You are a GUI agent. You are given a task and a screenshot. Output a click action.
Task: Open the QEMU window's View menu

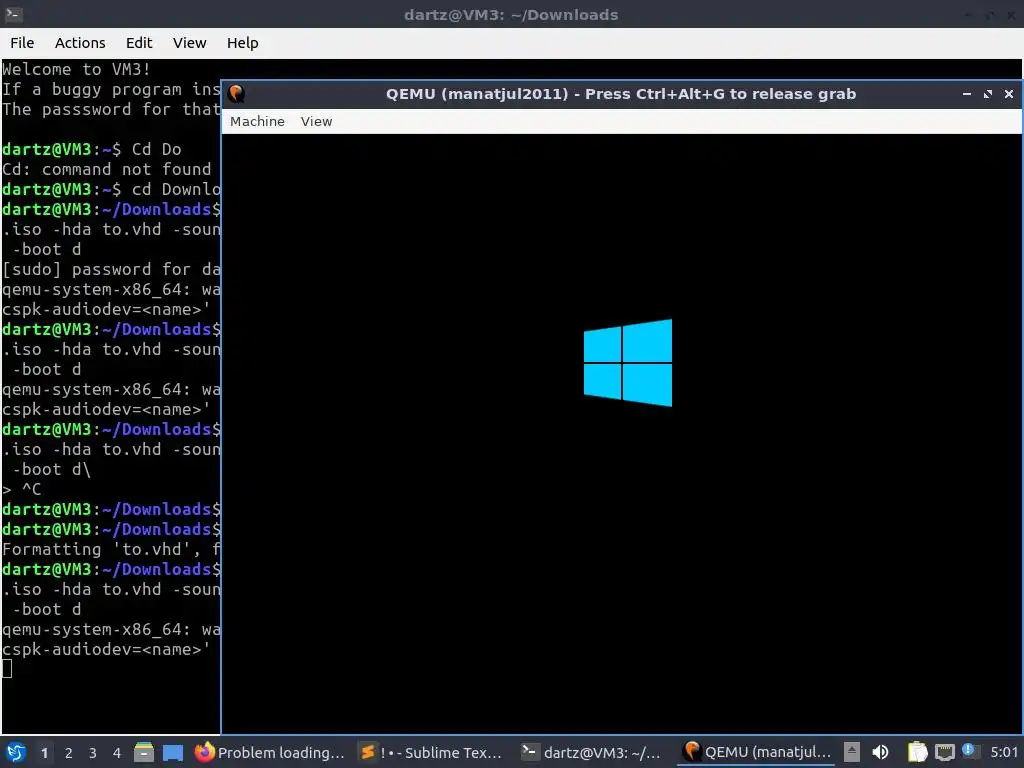pyautogui.click(x=316, y=121)
